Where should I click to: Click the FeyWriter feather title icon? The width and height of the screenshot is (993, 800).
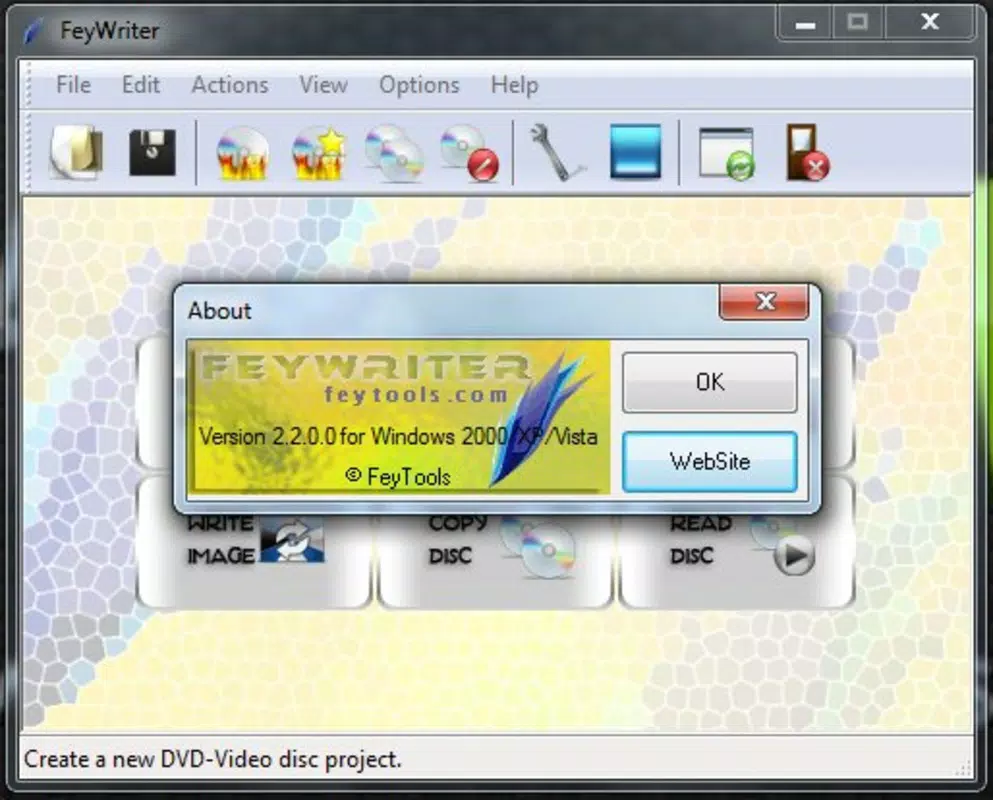click(x=35, y=30)
